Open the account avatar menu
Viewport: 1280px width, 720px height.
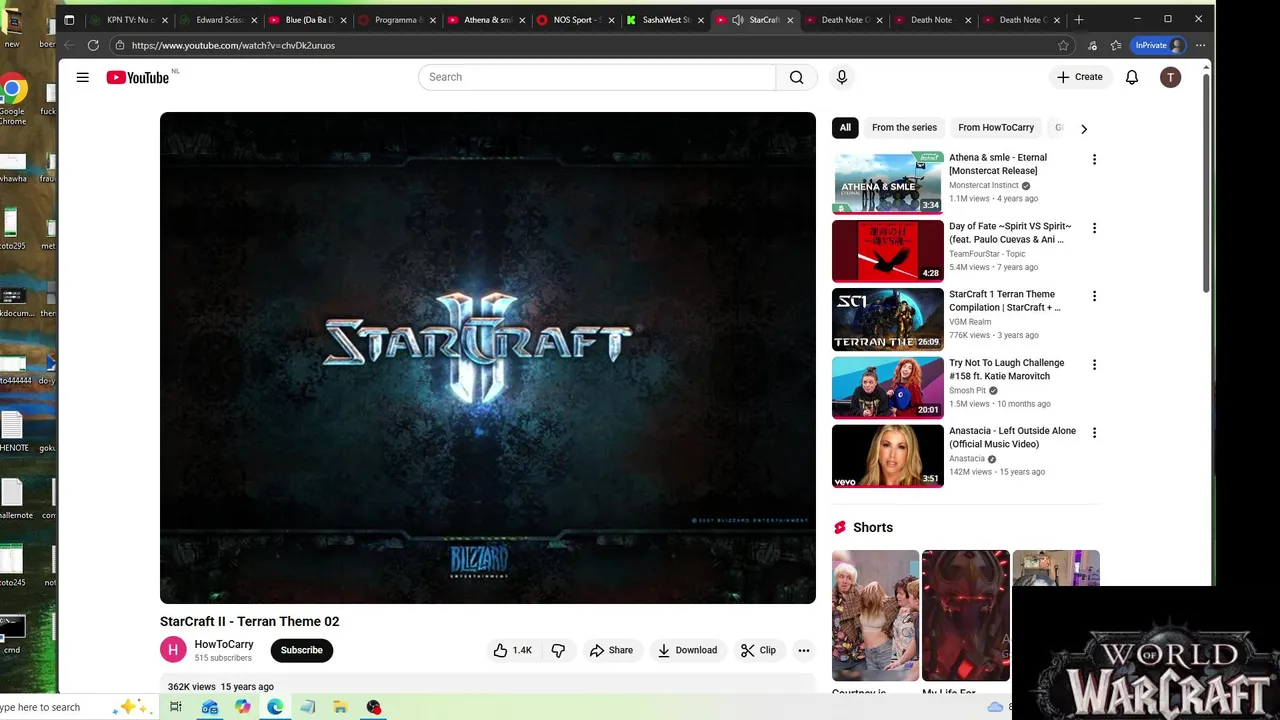pyautogui.click(x=1170, y=77)
